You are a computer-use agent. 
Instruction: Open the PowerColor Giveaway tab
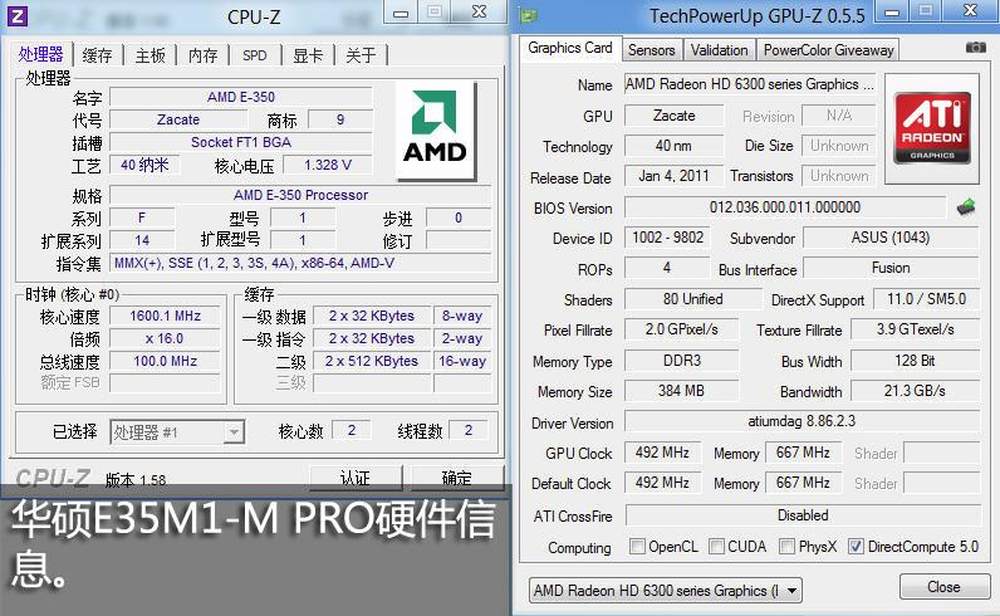pyautogui.click(x=828, y=50)
